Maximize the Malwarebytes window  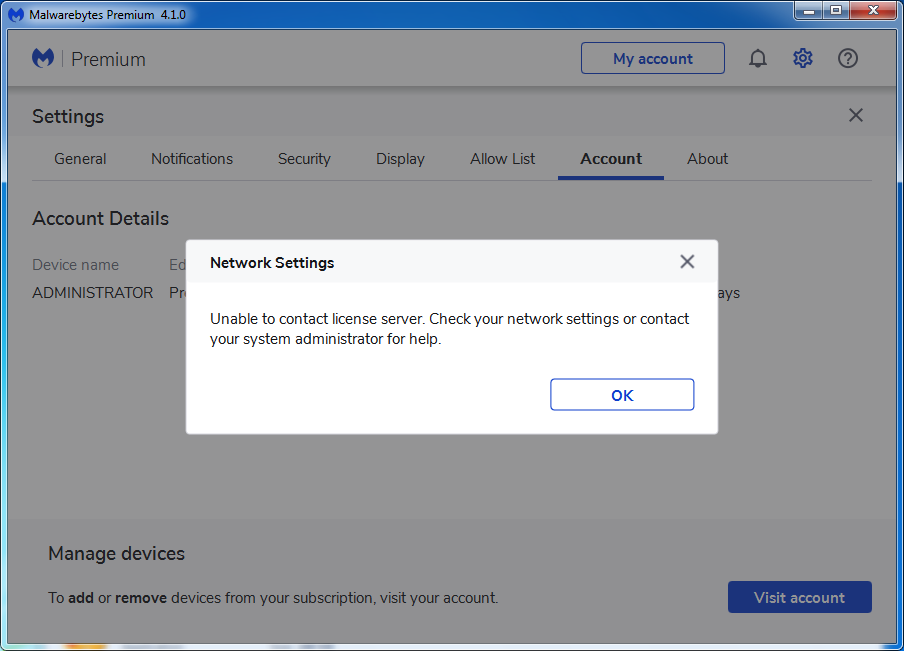pos(835,11)
